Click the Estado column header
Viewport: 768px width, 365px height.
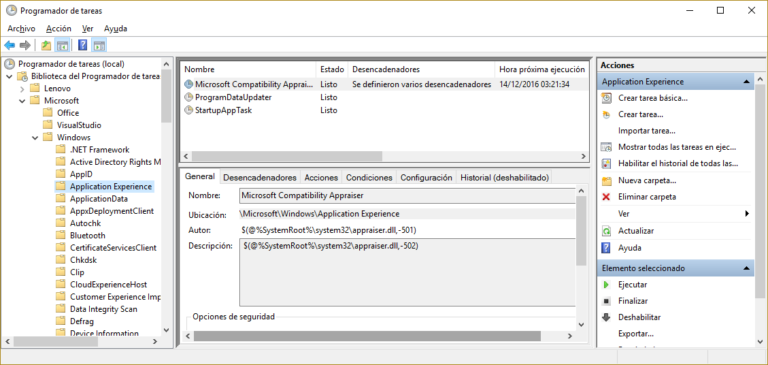click(332, 70)
